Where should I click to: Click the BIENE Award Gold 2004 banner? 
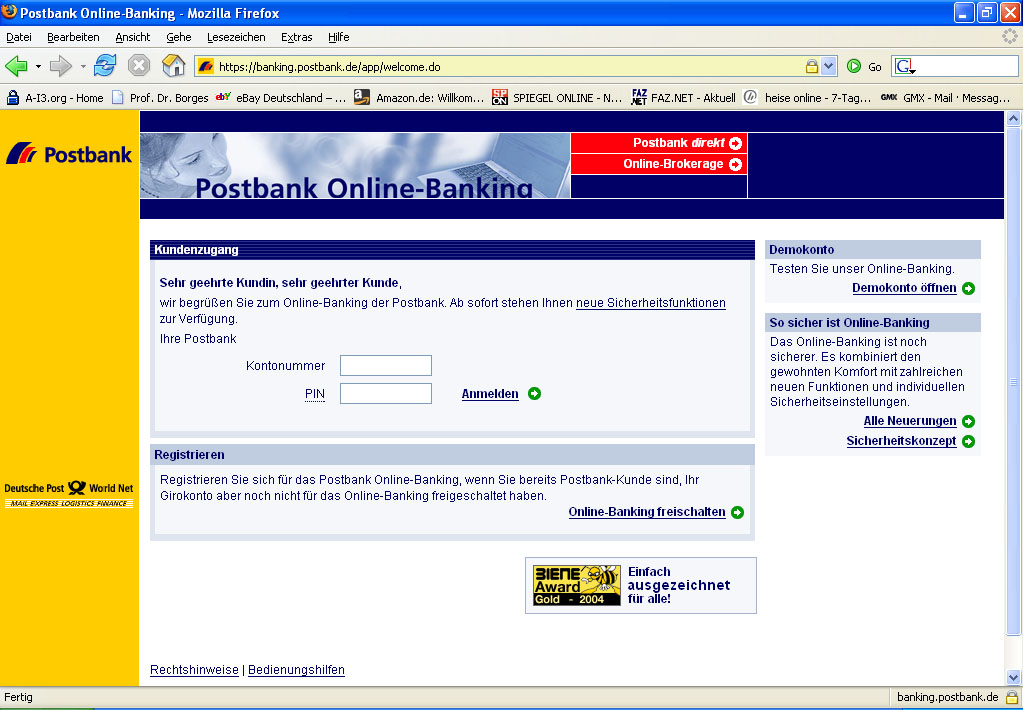coord(641,585)
